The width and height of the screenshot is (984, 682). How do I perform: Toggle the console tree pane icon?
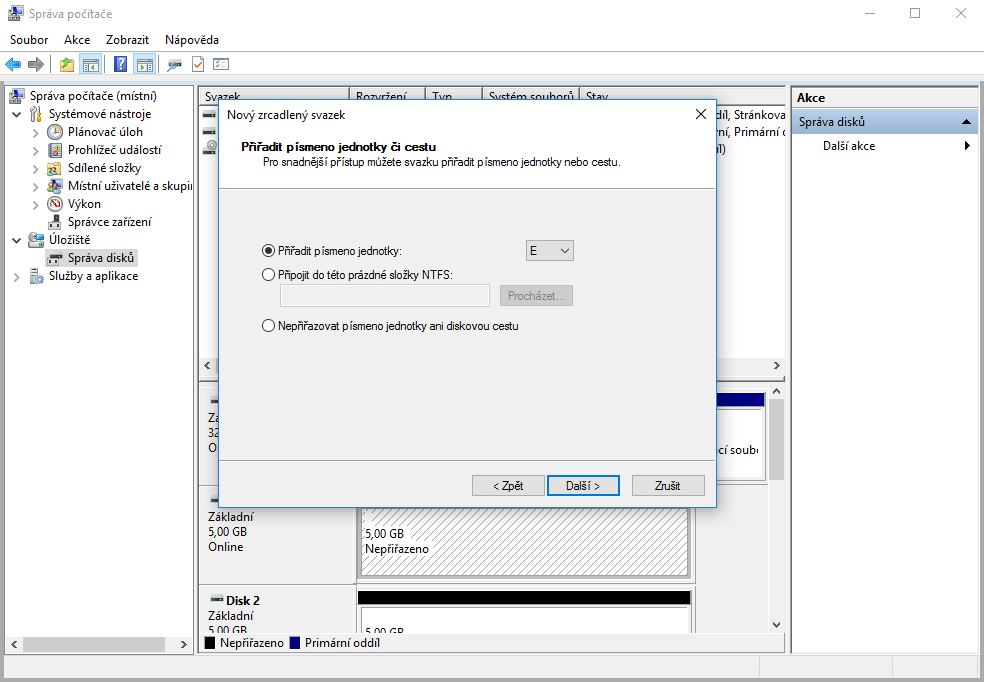[x=91, y=65]
